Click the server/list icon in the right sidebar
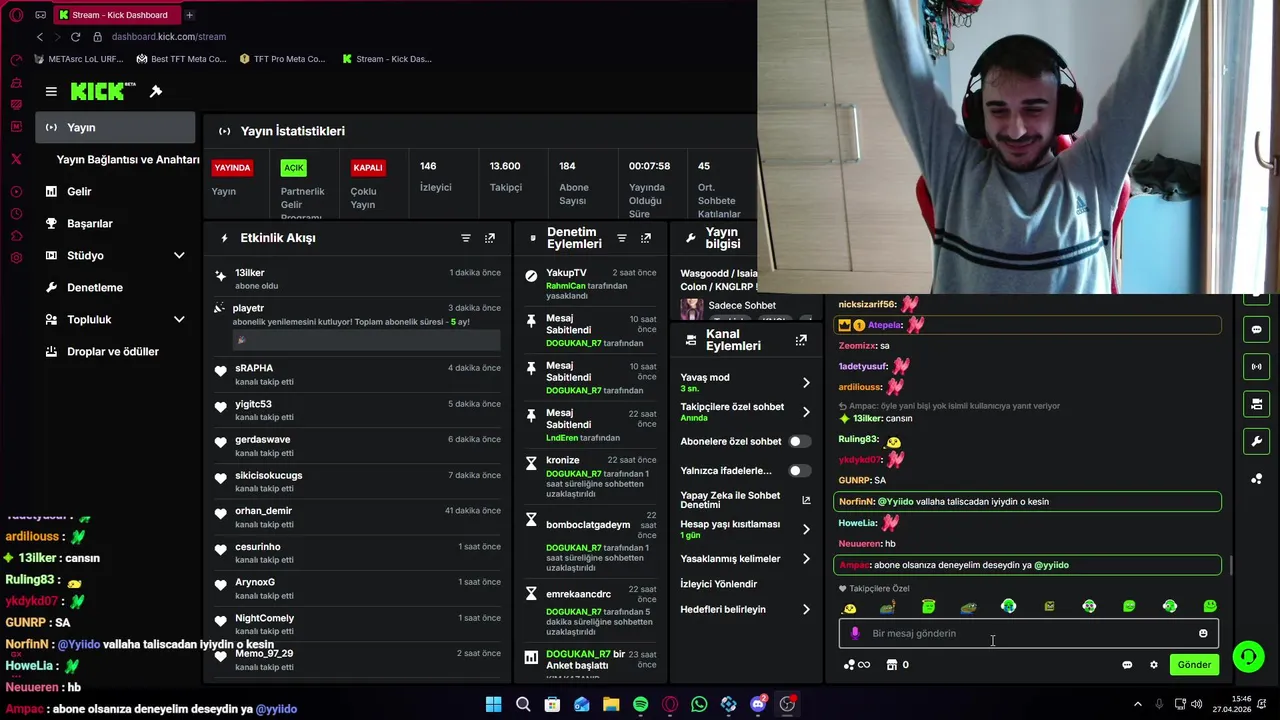Image resolution: width=1280 pixels, height=720 pixels. [1257, 404]
